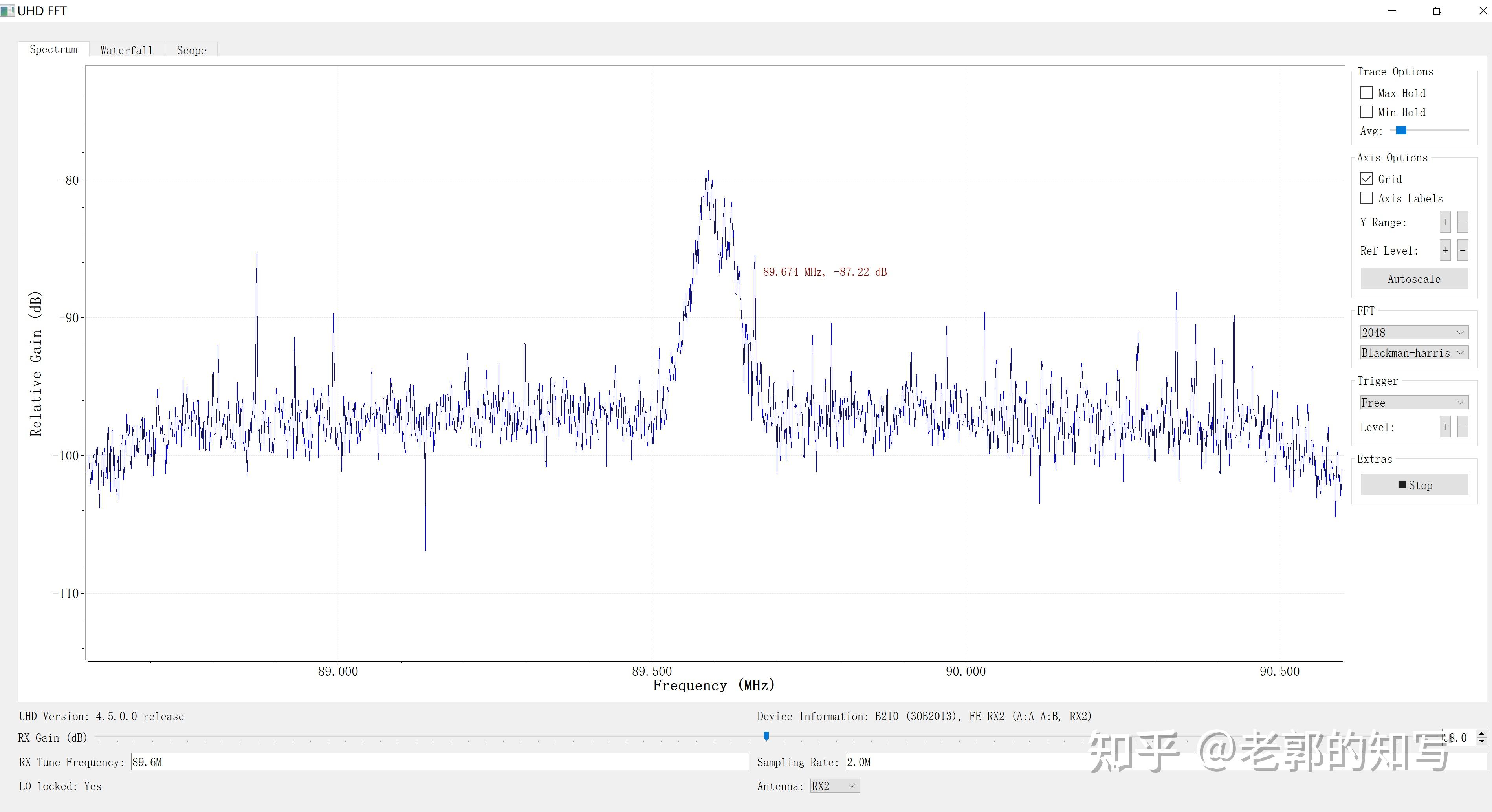Screen dimensions: 1492x812
Task: Enable the Min Hold checkbox
Action: [1366, 112]
